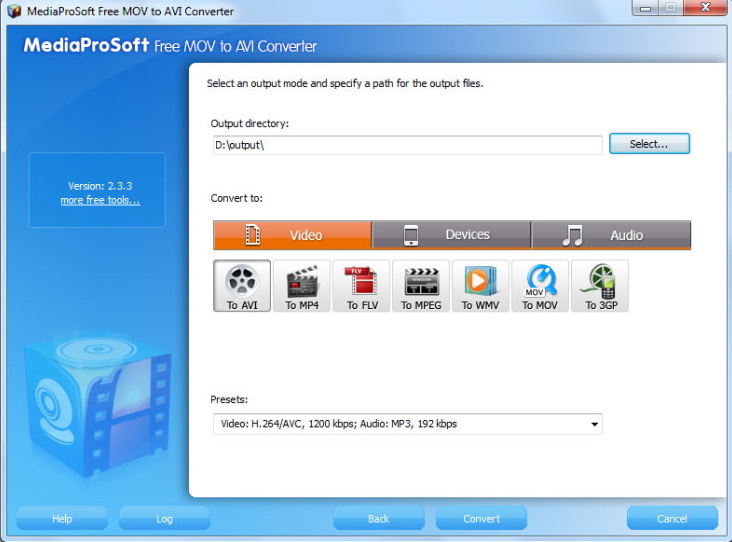Click the Cancel button

tap(672, 519)
